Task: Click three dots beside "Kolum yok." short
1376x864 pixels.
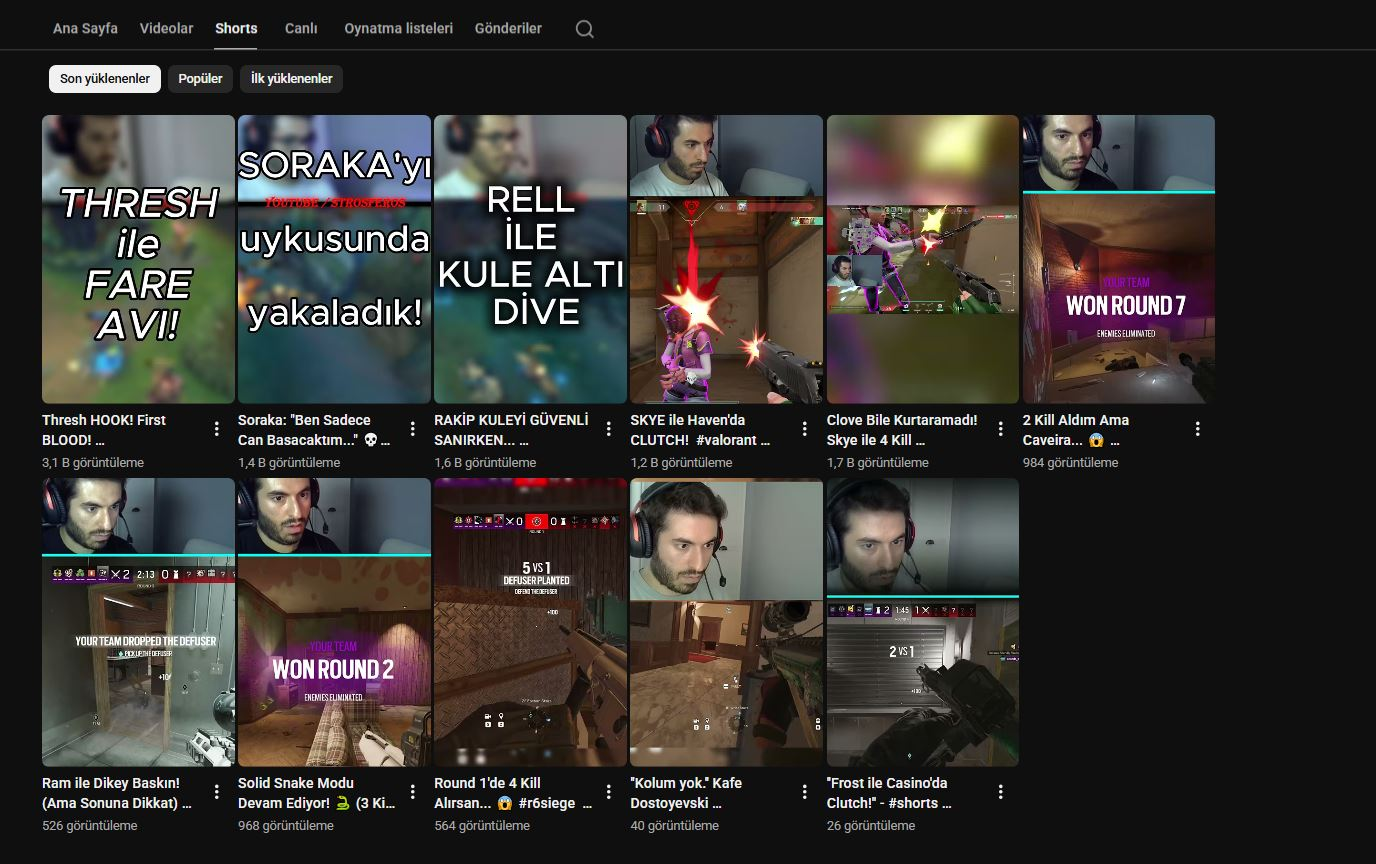Action: click(x=805, y=792)
